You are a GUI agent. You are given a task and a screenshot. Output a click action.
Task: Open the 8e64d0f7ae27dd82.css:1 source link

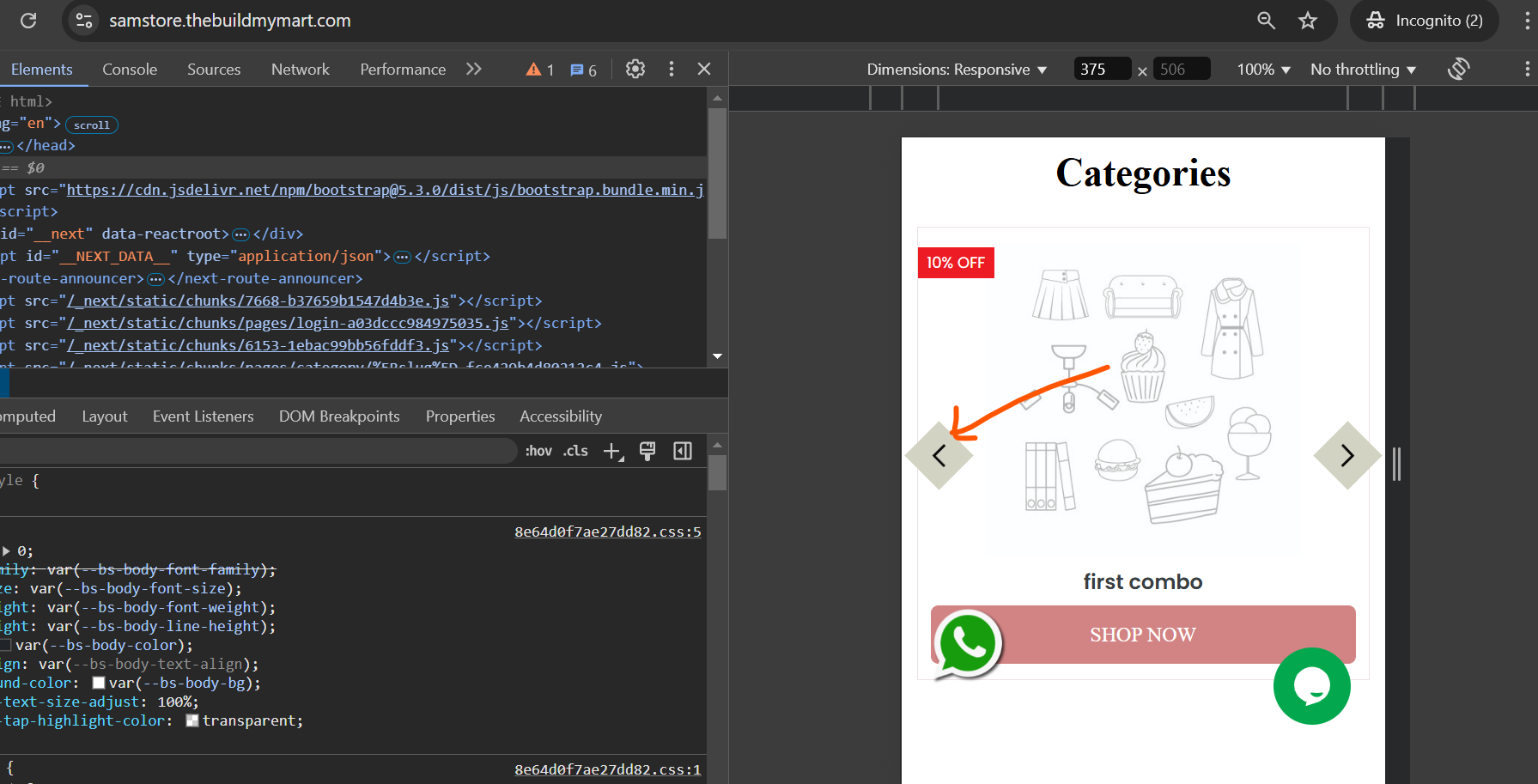(x=608, y=769)
